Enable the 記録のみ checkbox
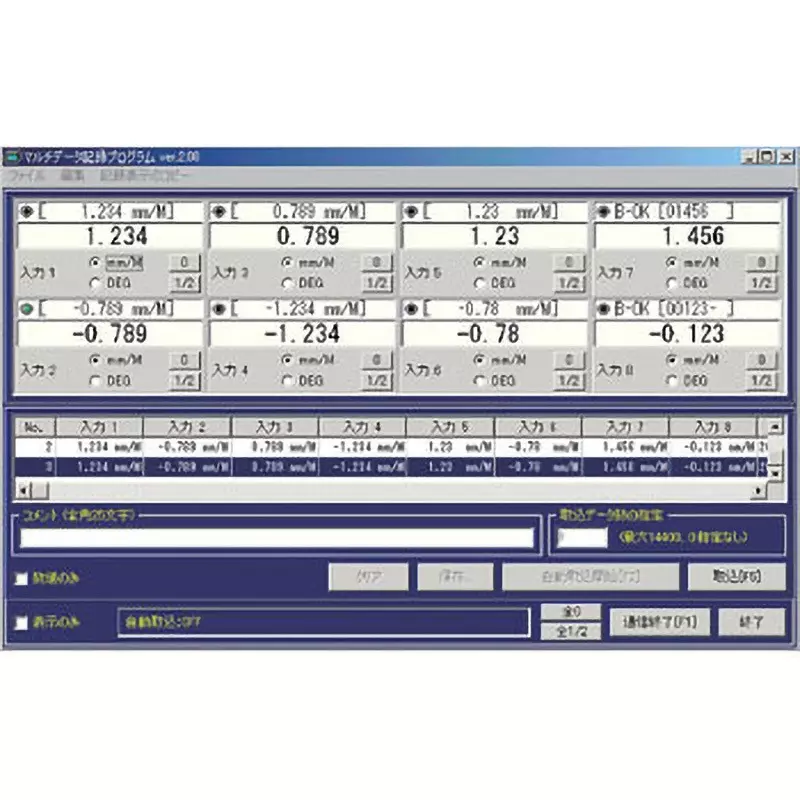The height and width of the screenshot is (800, 800). [x=20, y=577]
